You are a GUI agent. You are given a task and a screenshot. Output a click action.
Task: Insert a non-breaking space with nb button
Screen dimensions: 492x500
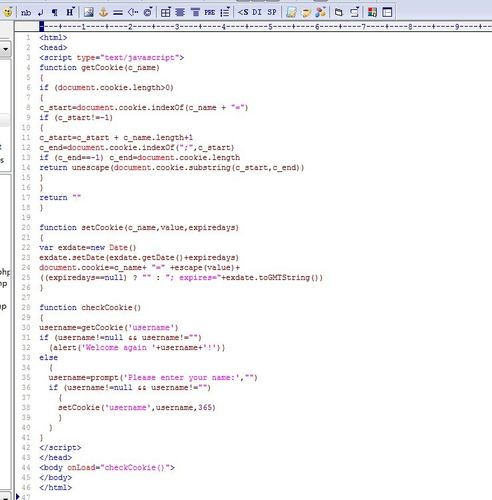(x=26, y=12)
